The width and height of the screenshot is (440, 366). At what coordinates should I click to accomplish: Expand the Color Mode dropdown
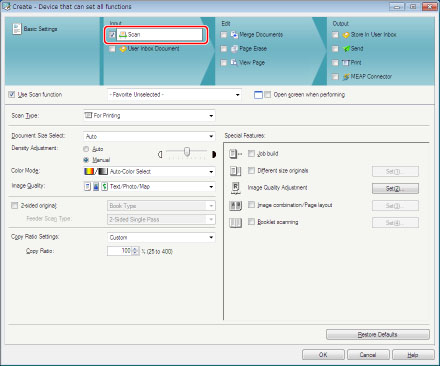pos(149,172)
